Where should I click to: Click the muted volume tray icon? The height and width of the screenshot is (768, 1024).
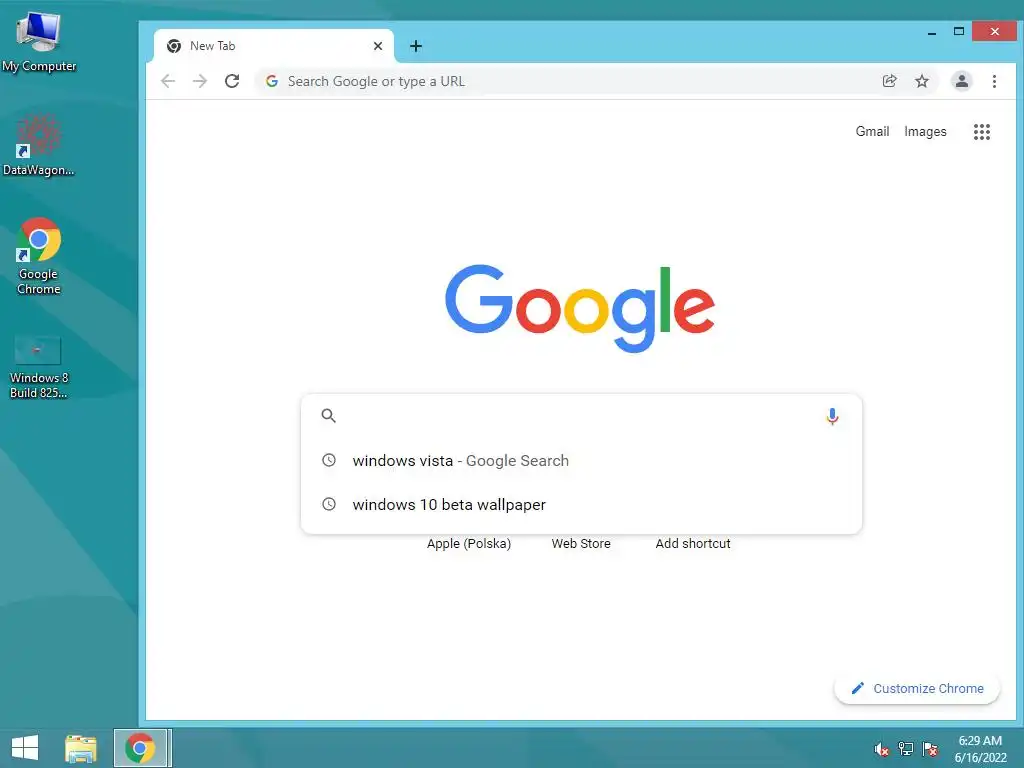tap(881, 749)
